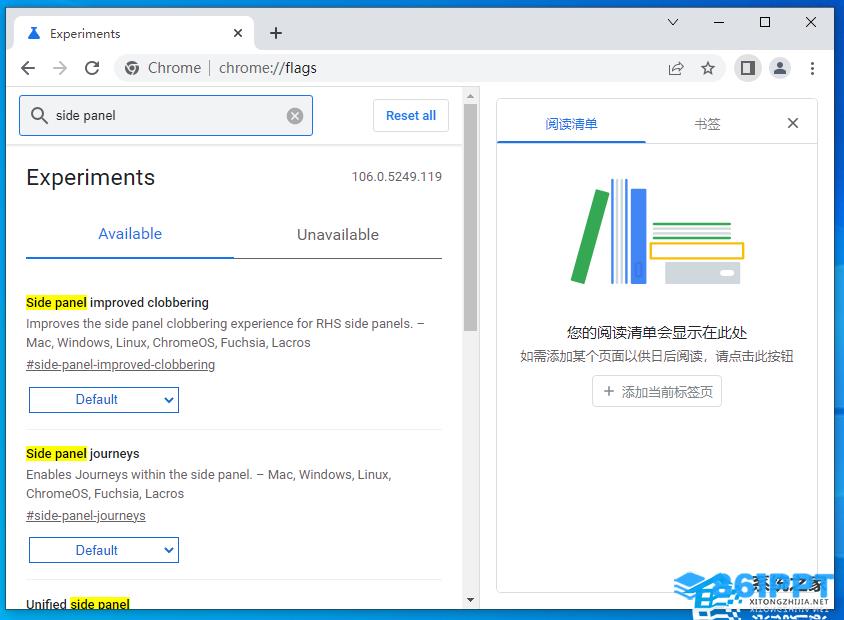
Task: Click the Side panel journeys title
Action: click(83, 454)
